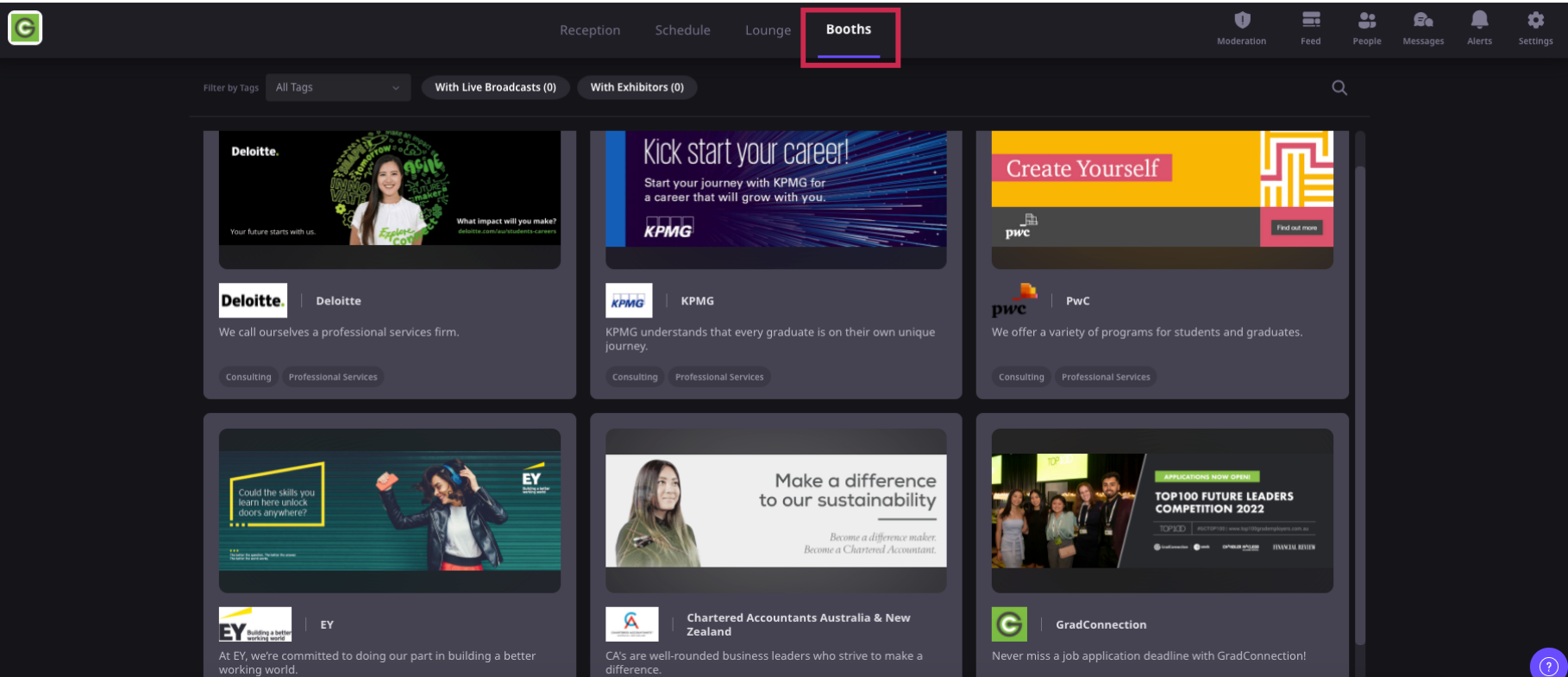Click 'CA's are well-rounded business leaders' description
The image size is (1568, 677).
[764, 662]
